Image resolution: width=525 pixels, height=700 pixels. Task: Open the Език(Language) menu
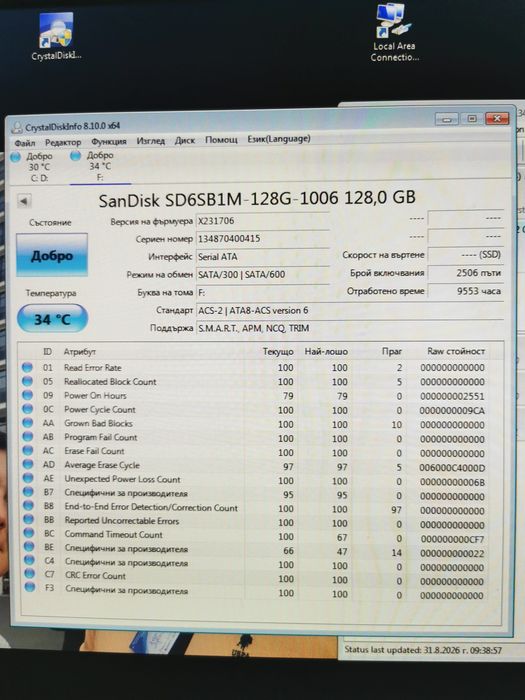pyautogui.click(x=279, y=139)
